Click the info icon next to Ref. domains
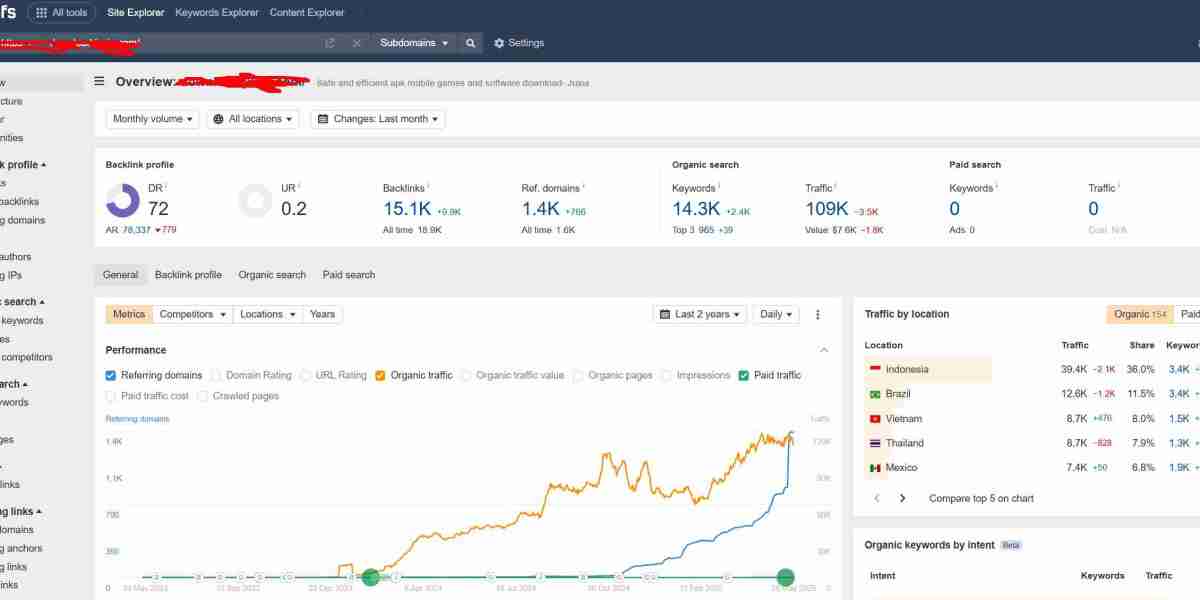The width and height of the screenshot is (1200, 600). tap(583, 186)
